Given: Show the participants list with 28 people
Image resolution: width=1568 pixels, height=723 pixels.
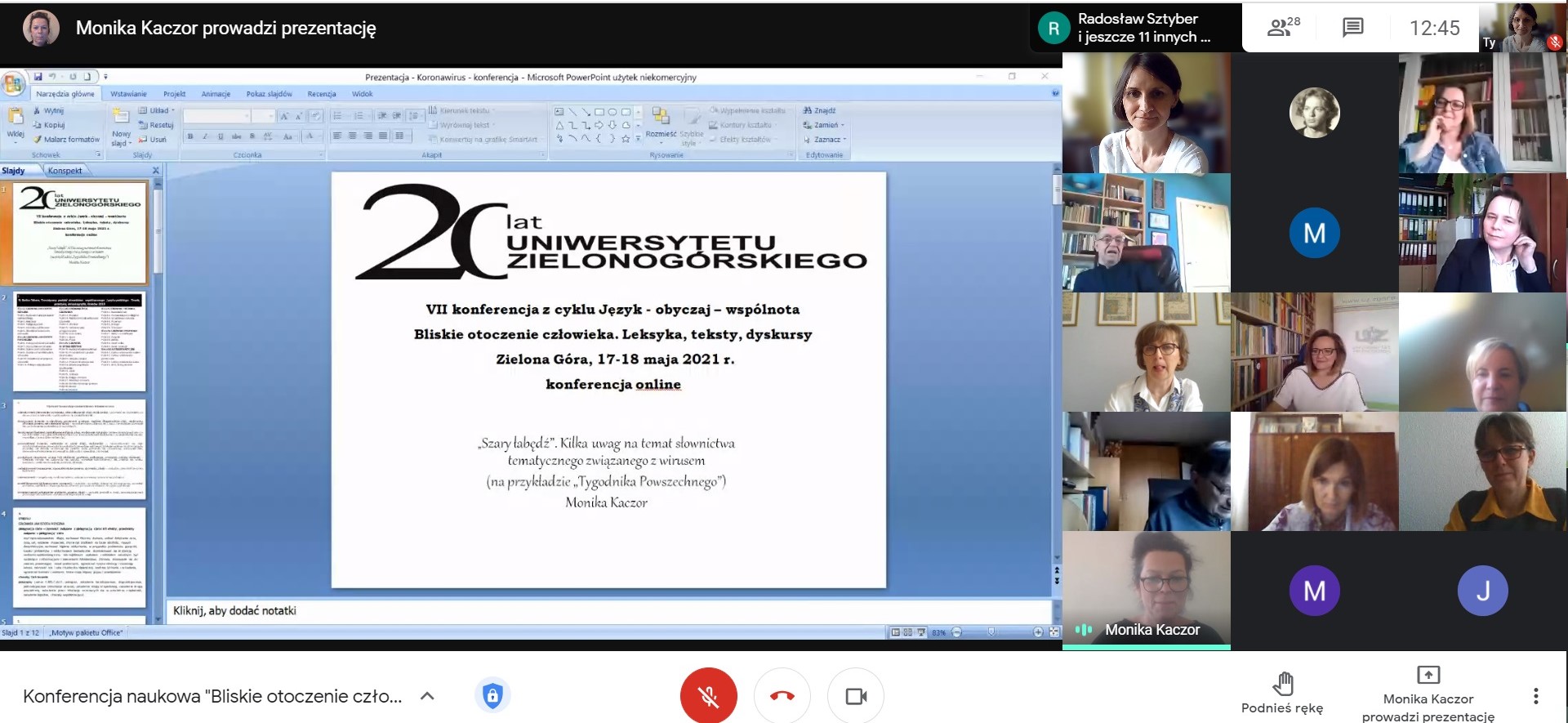Looking at the screenshot, I should point(1284,28).
